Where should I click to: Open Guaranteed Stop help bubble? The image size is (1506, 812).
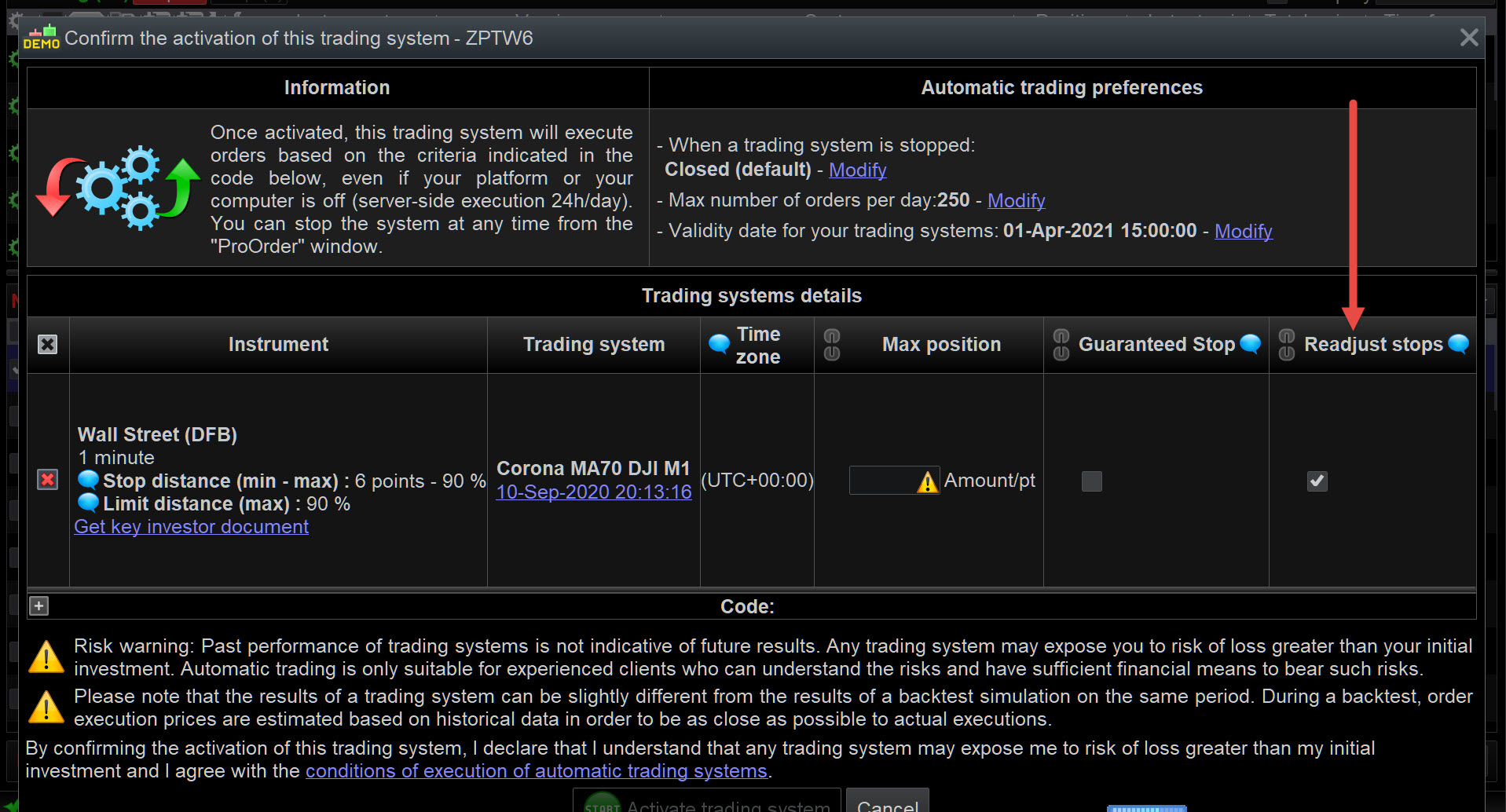coord(1250,343)
